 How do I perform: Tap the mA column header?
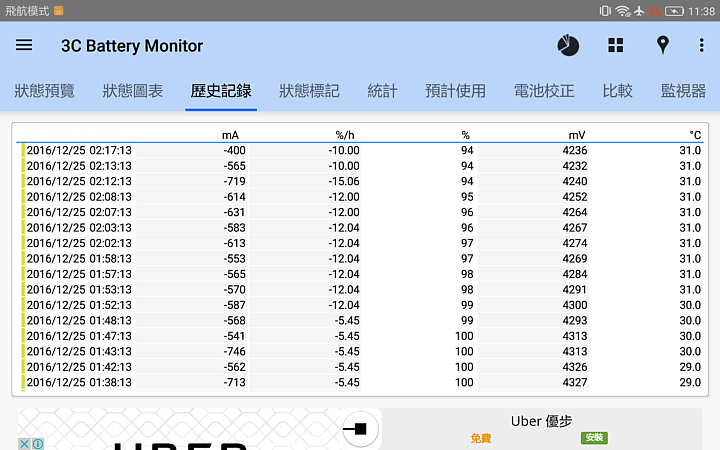click(230, 135)
